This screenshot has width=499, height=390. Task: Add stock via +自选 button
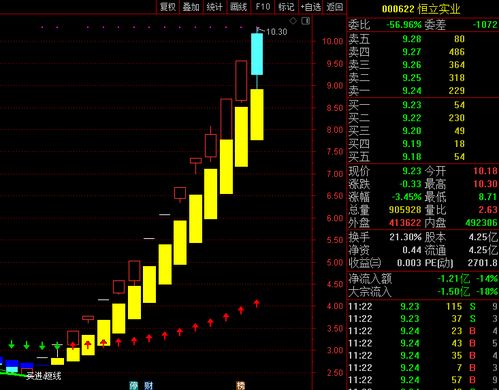311,7
